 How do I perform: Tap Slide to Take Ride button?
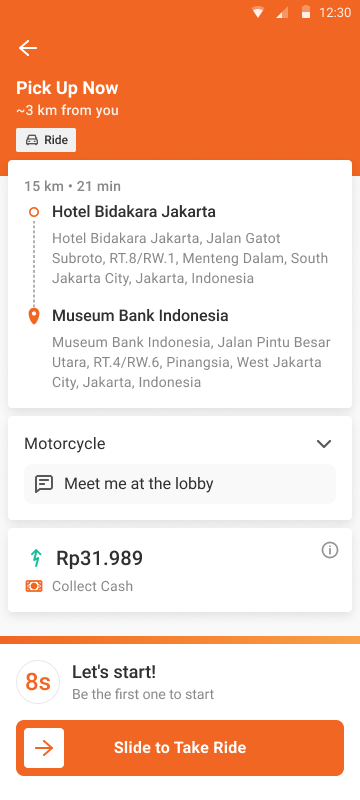(180, 748)
